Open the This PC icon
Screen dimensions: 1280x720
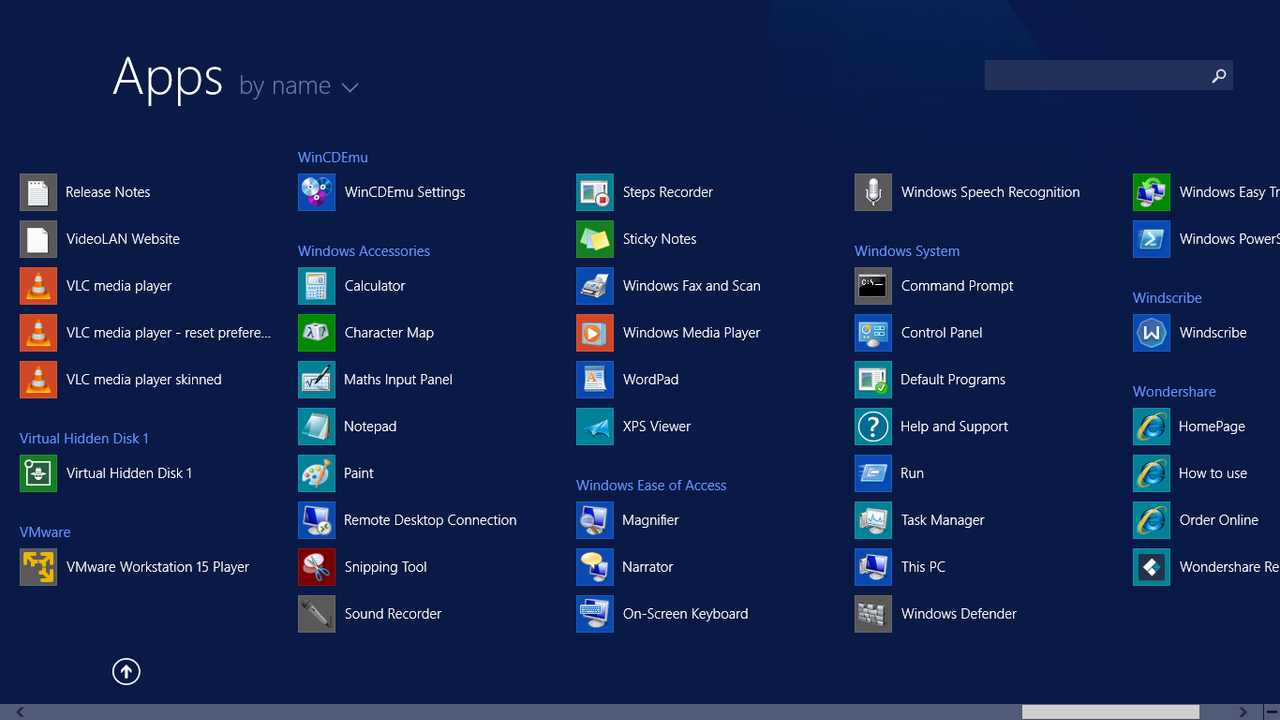873,567
